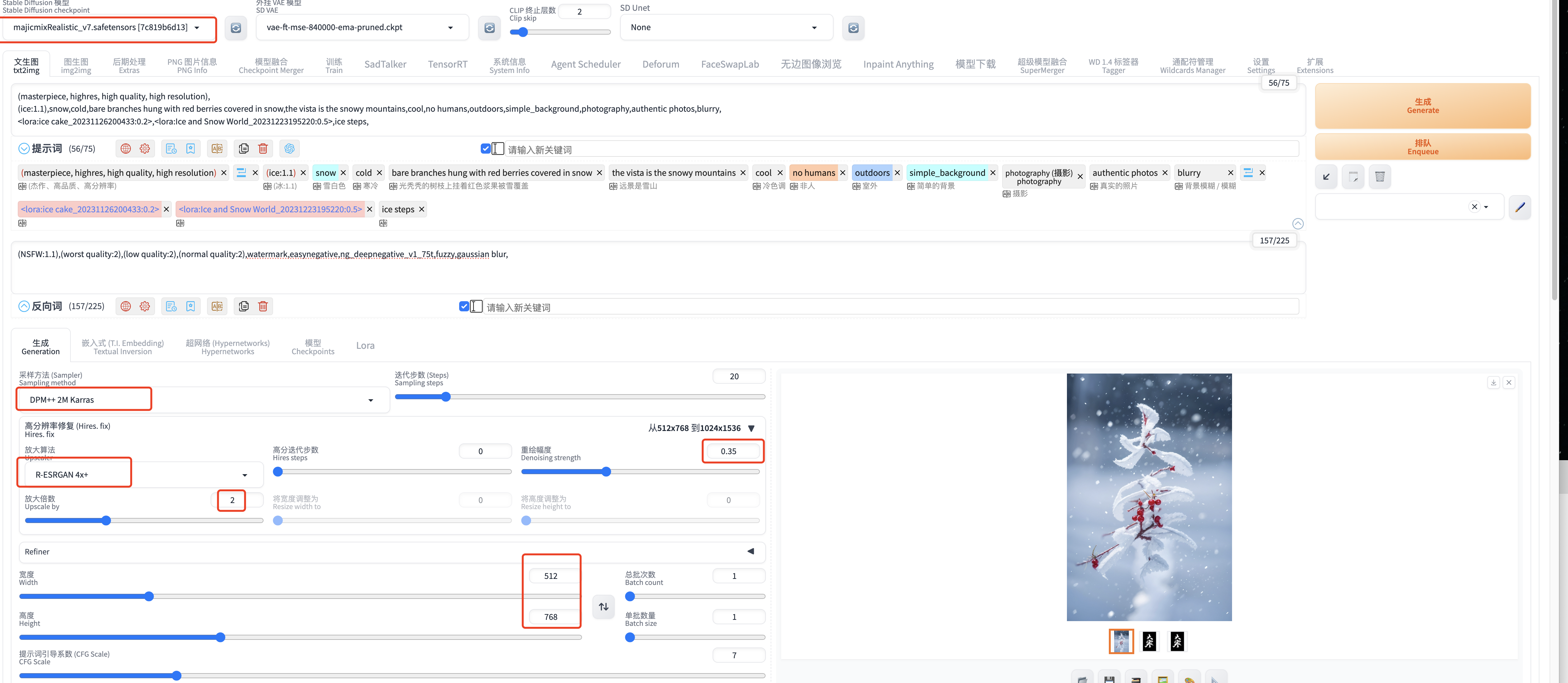Refresh the SD Unet list

click(854, 28)
